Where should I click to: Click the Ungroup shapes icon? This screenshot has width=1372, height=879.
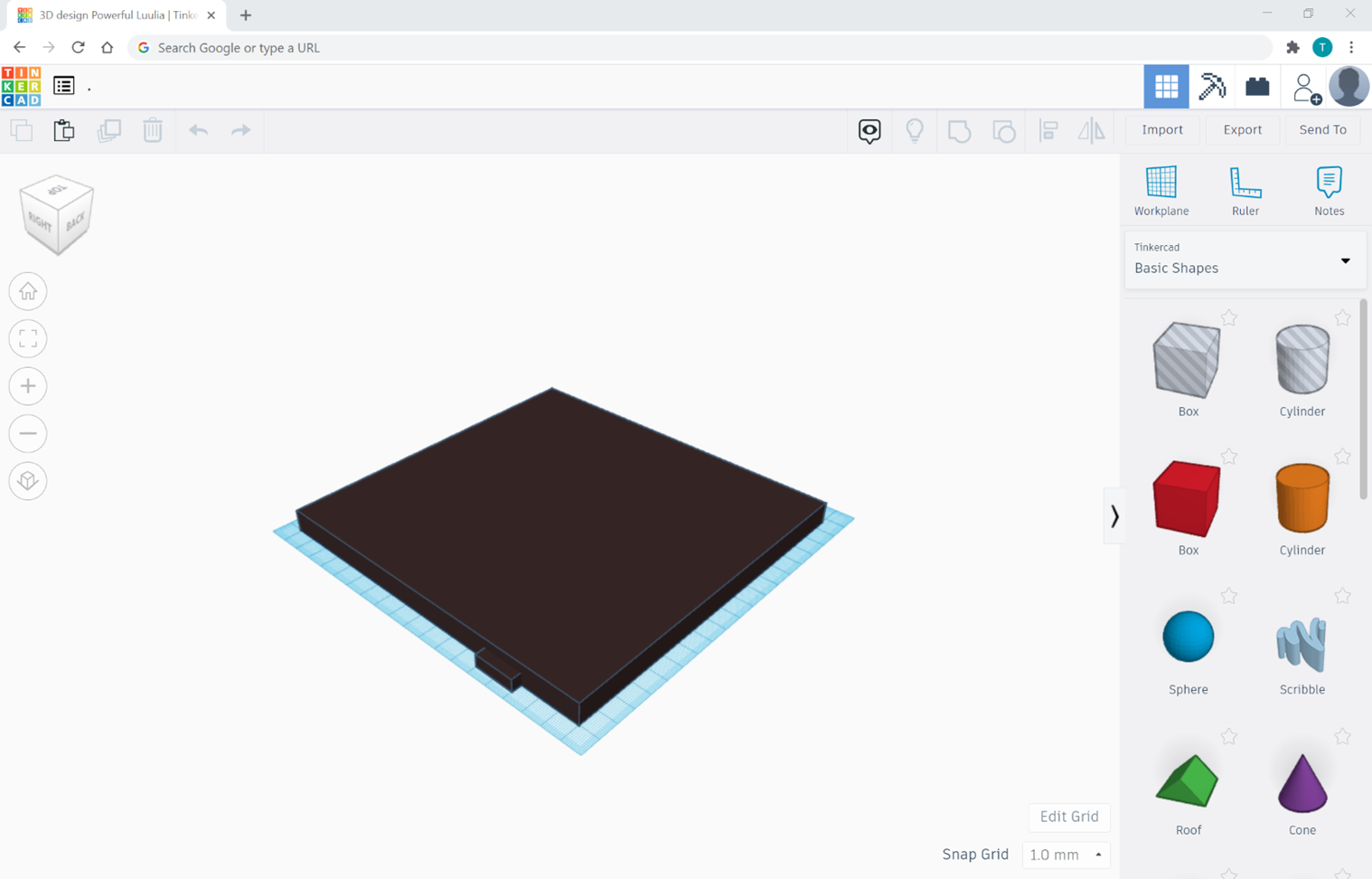pos(1003,131)
